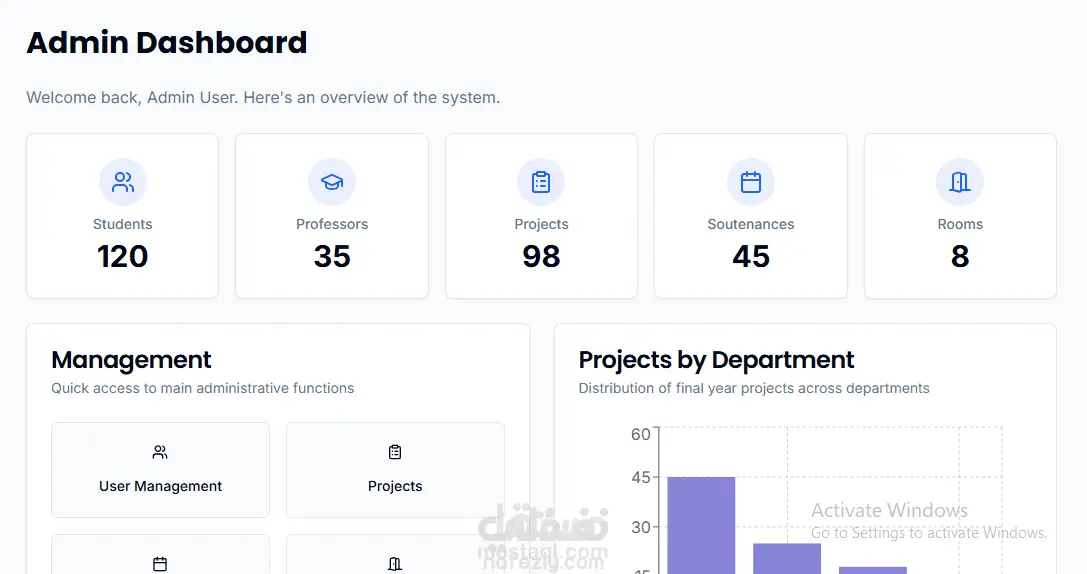Click the Rooms count of 8

[x=960, y=257]
